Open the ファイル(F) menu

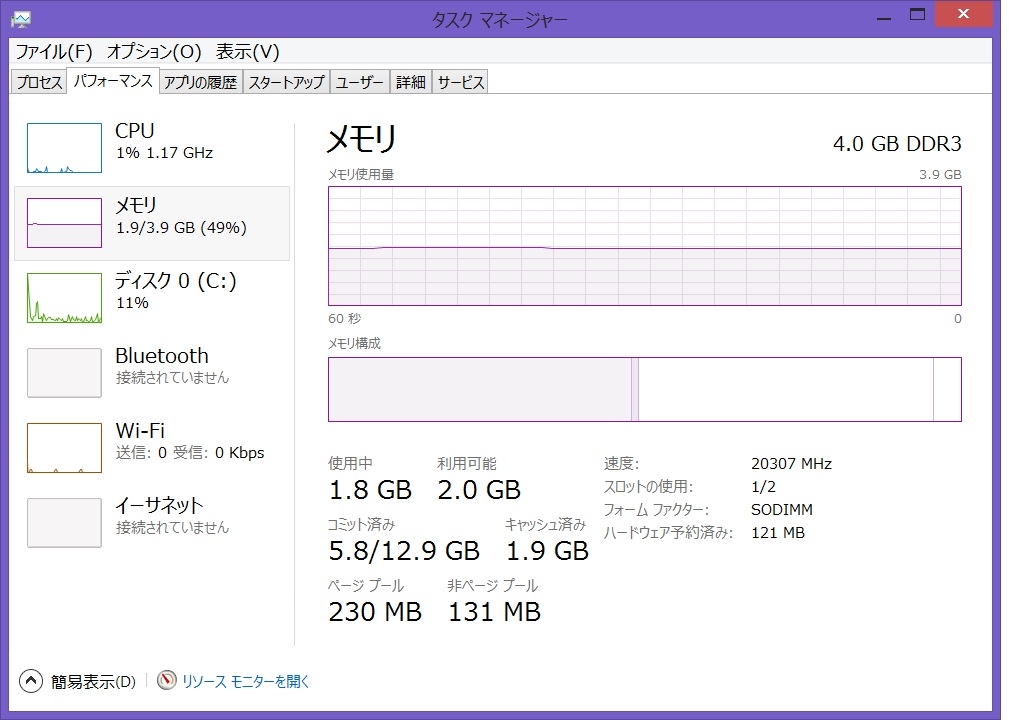(53, 51)
